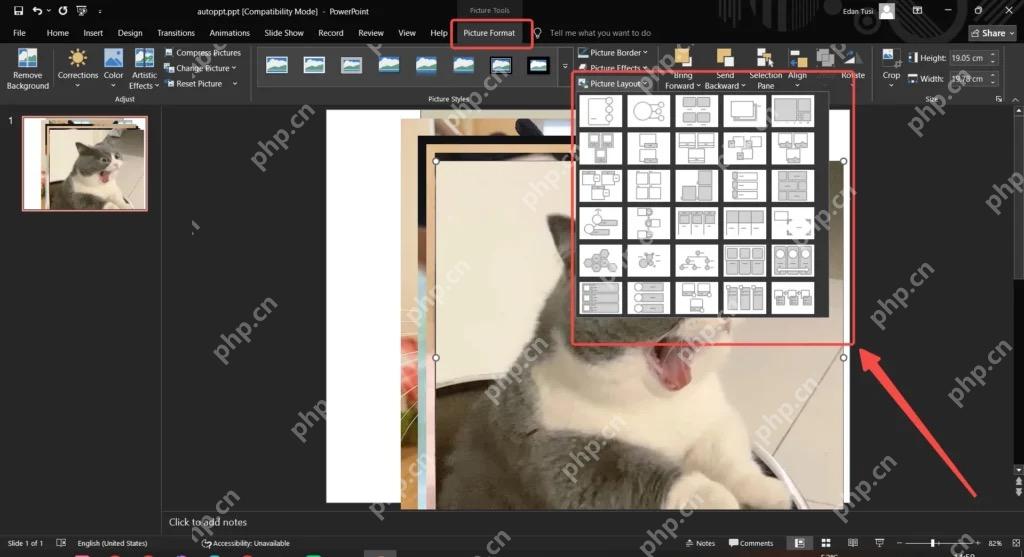The image size is (1024, 557).
Task: Switch to Slide Sorter view
Action: click(826, 543)
